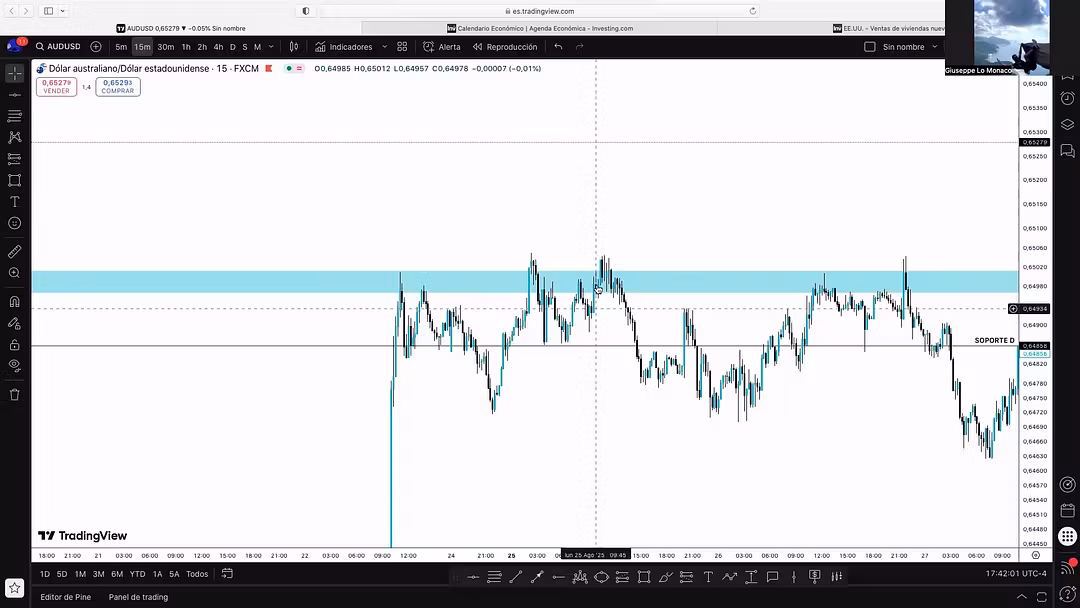1080x608 pixels.
Task: Switch to daily D timeframe
Action: (x=233, y=47)
